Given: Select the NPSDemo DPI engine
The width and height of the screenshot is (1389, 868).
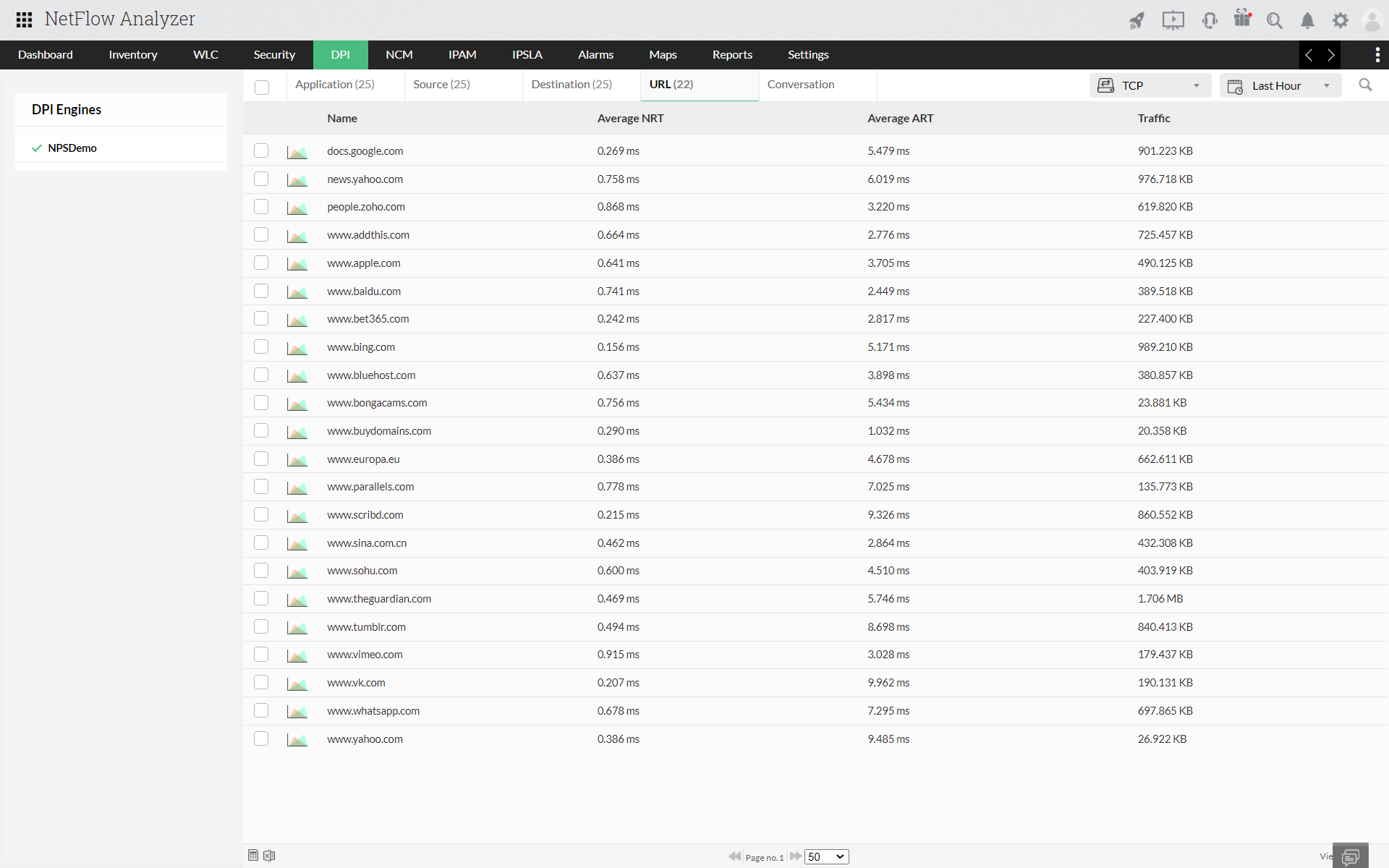Looking at the screenshot, I should (72, 148).
